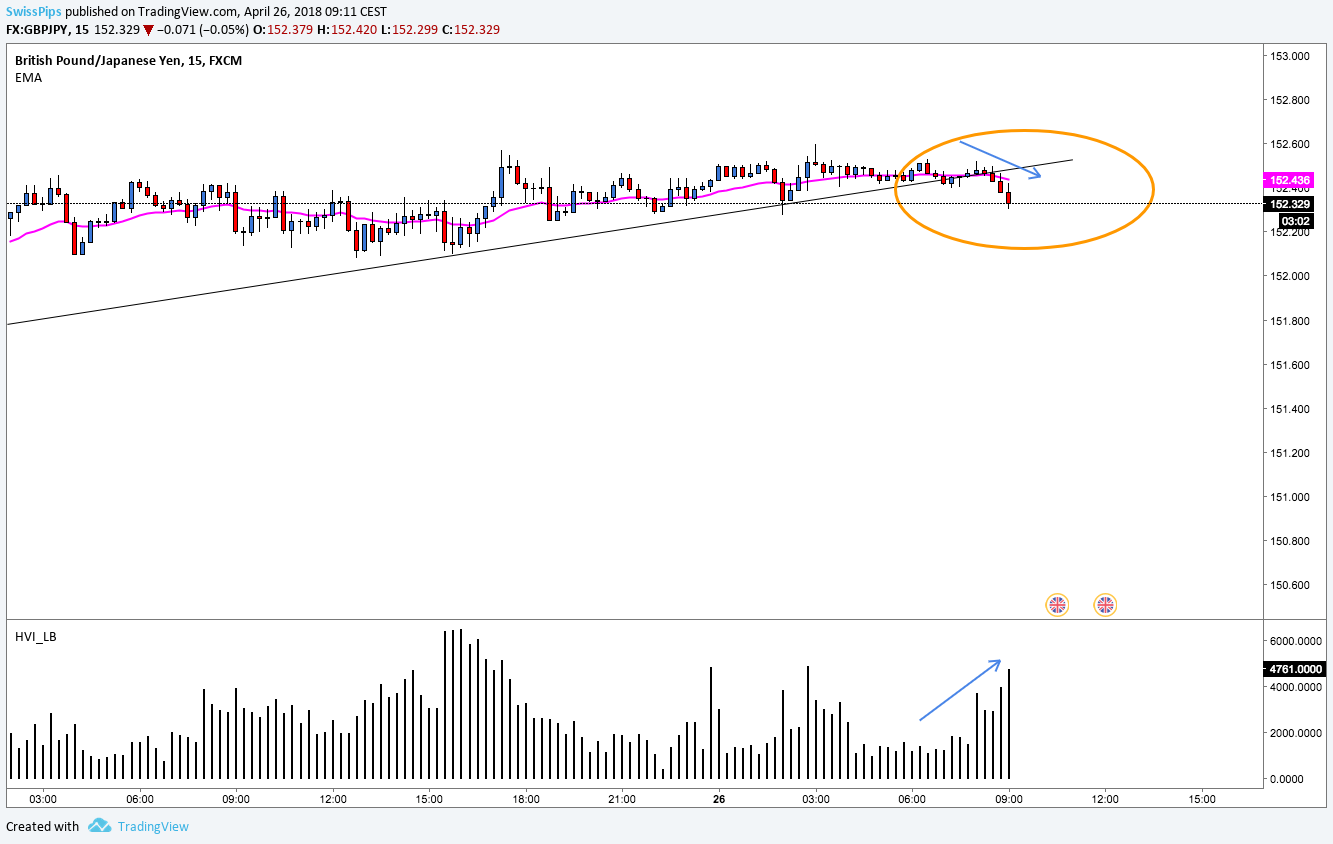Click the 151.800 price axis label

pos(1290,321)
